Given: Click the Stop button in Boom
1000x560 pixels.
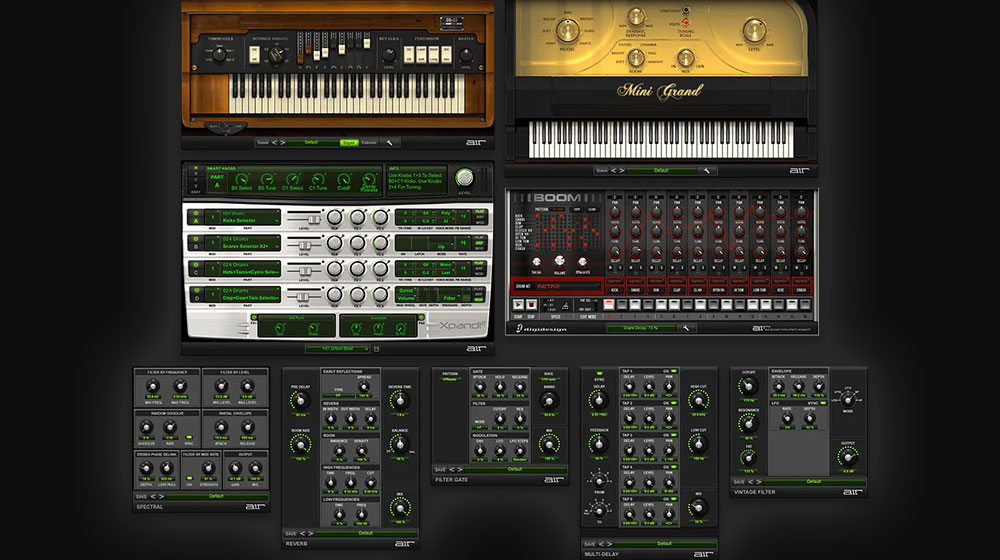Looking at the screenshot, I should coord(531,306).
